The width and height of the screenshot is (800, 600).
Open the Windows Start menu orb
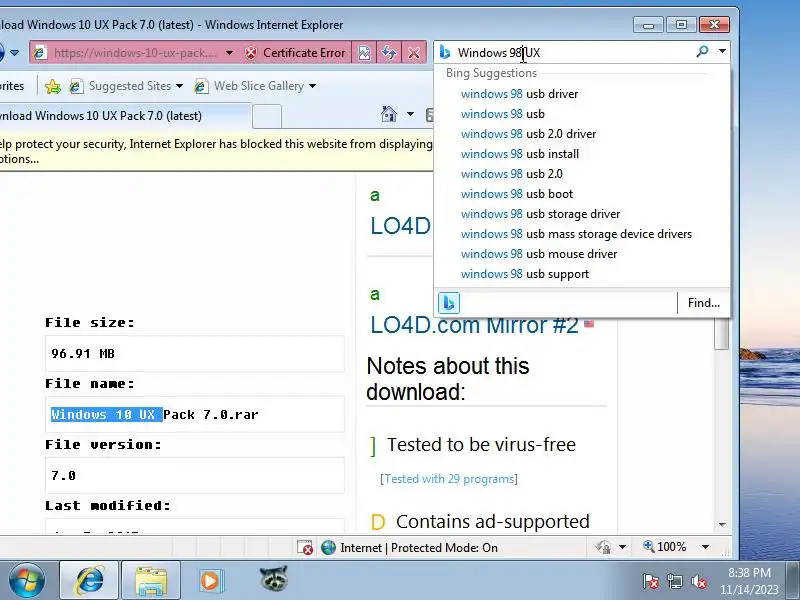coord(27,580)
